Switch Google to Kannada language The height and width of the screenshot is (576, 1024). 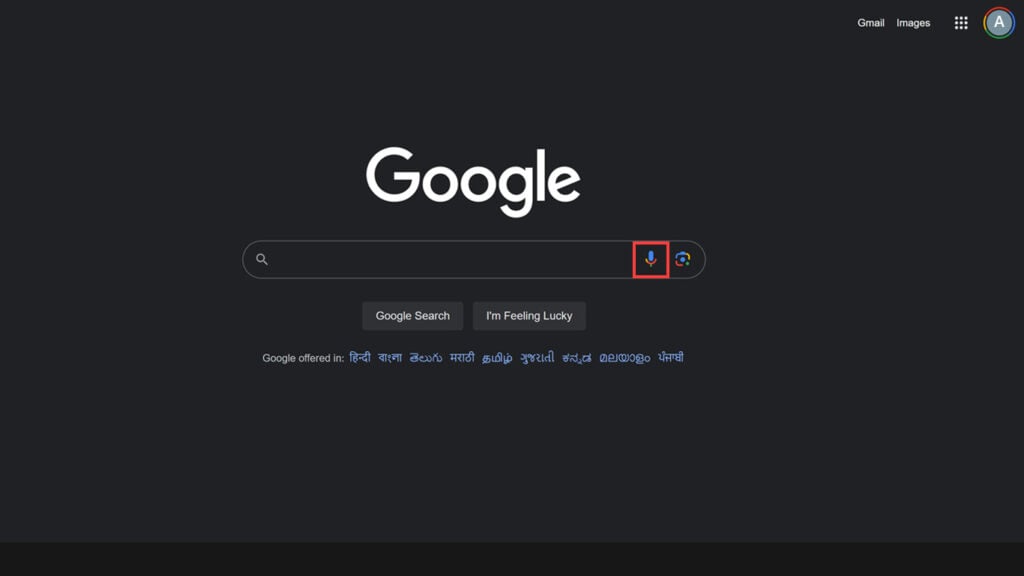(x=577, y=357)
